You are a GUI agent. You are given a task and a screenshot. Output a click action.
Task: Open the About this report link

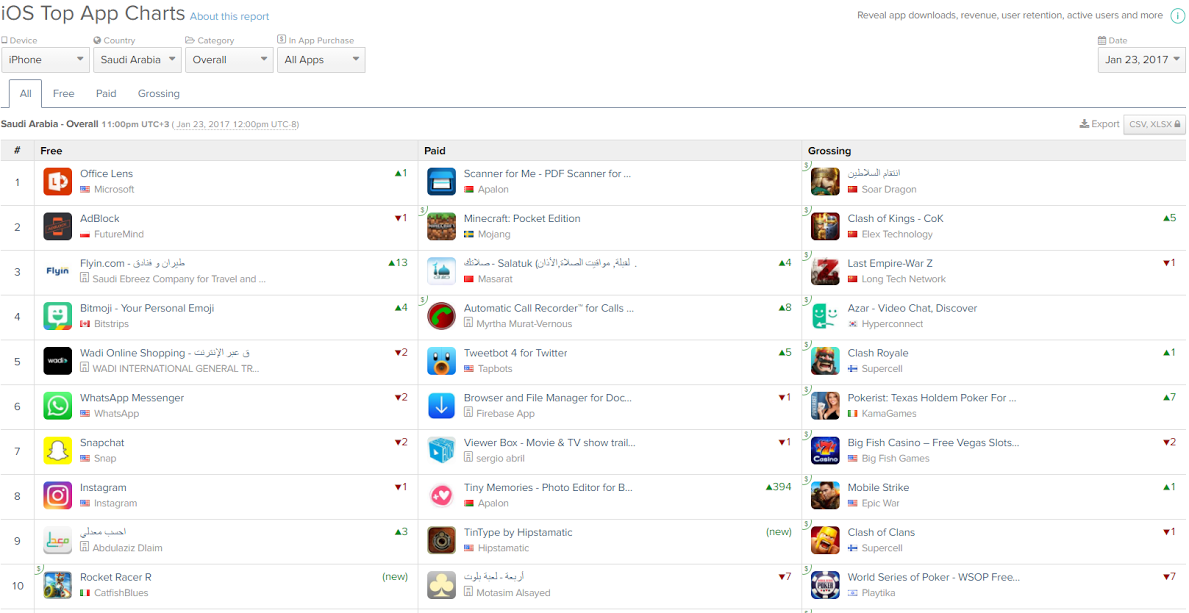[x=229, y=17]
